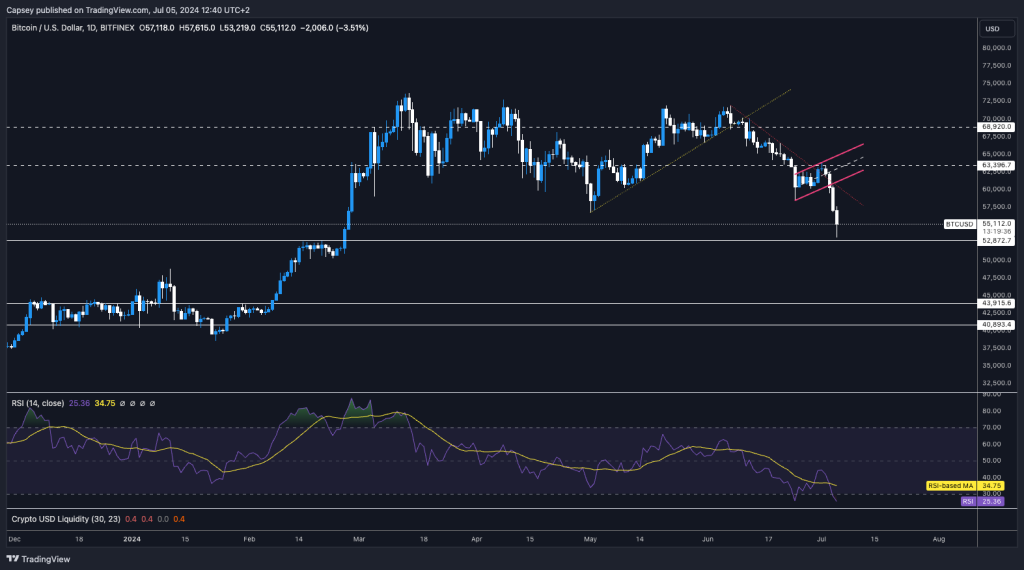Click the RSI-based MA 34.75 label
This screenshot has height=570, width=1024.
(x=948, y=483)
